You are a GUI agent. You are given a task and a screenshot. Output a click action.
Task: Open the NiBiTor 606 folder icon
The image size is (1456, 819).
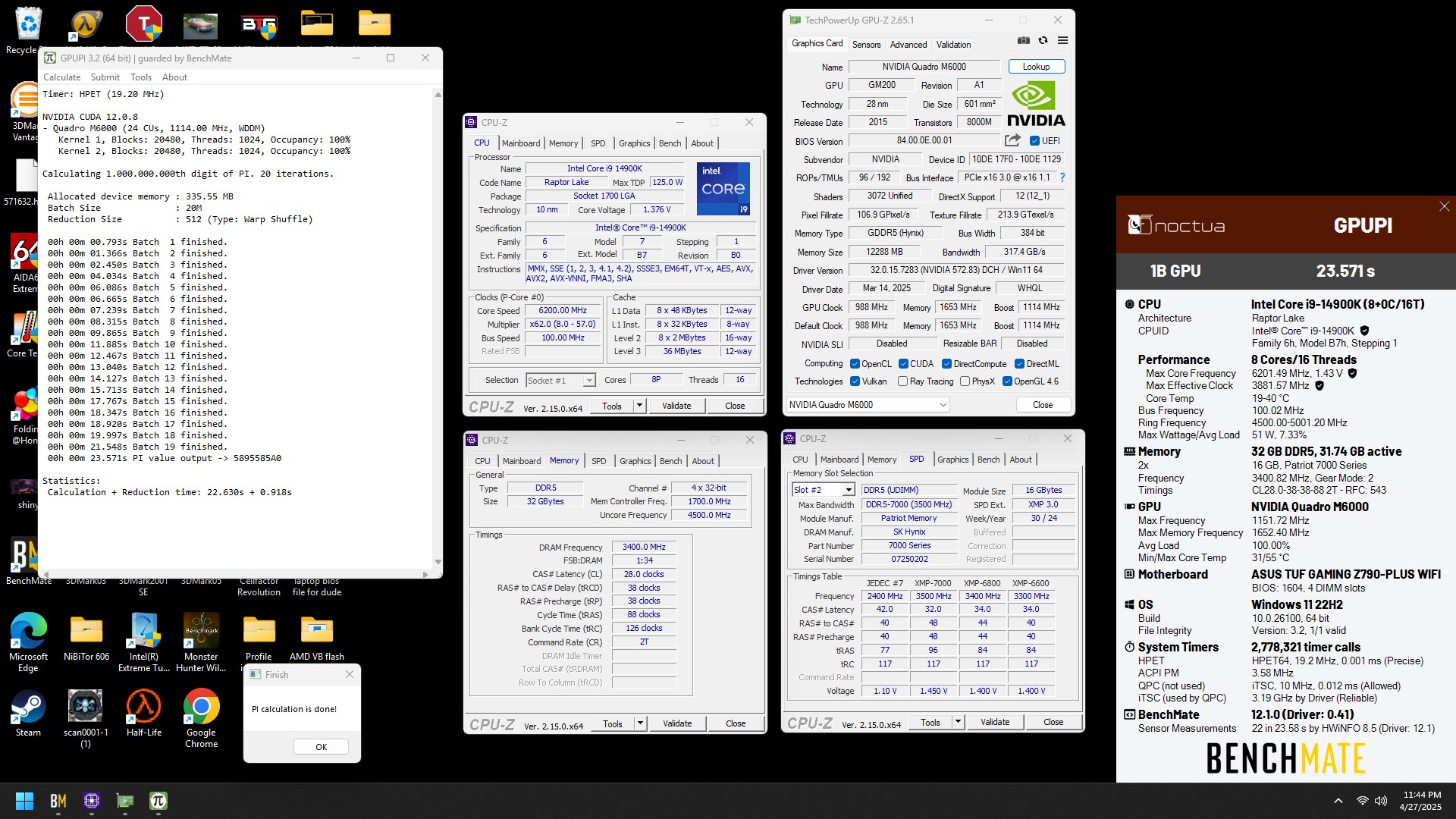tap(86, 637)
